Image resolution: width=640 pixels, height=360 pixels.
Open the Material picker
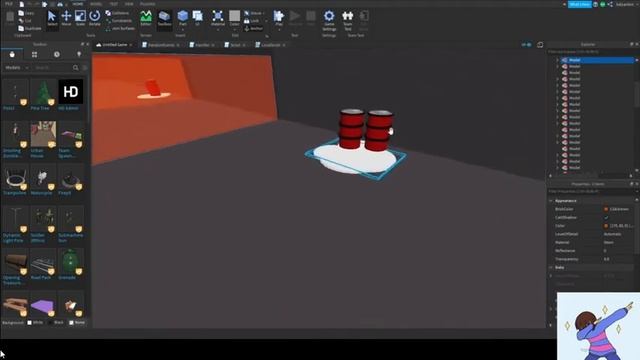[218, 17]
